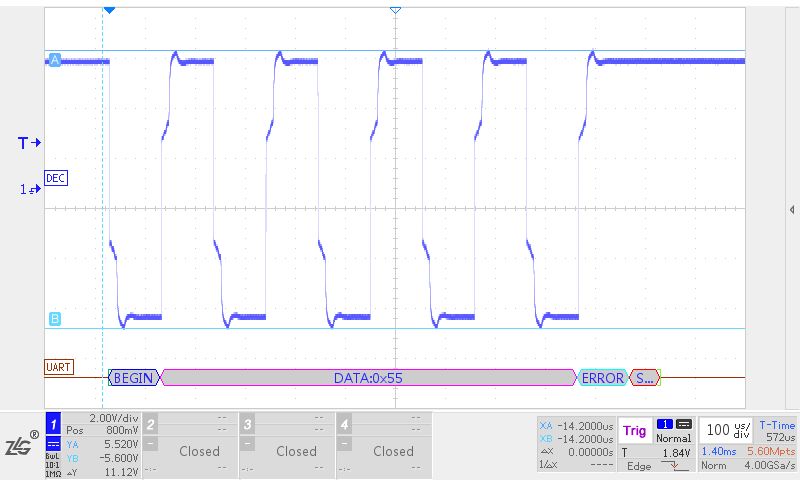
Task: Enable closed channel 2
Action: (x=150, y=425)
